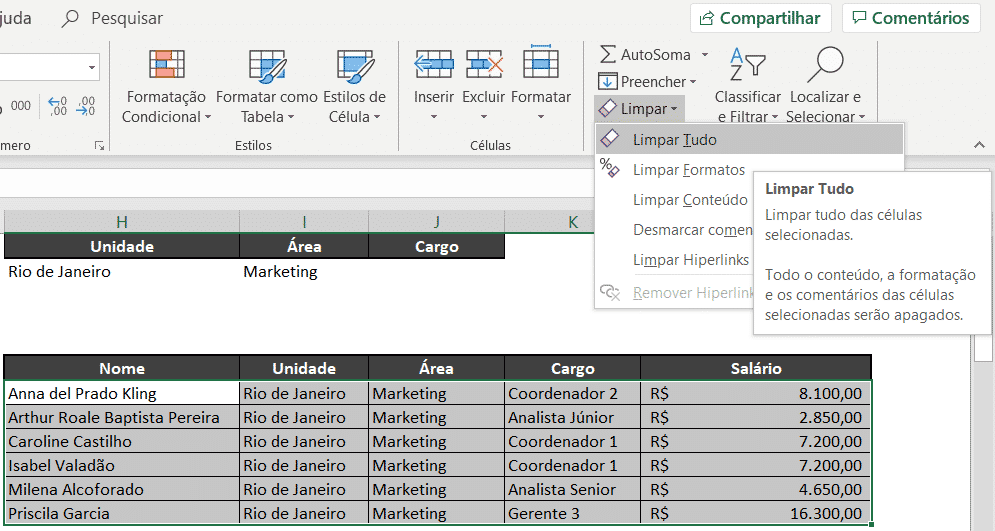995x531 pixels.
Task: Click Remover Hiperlinks menu entry
Action: tap(692, 293)
